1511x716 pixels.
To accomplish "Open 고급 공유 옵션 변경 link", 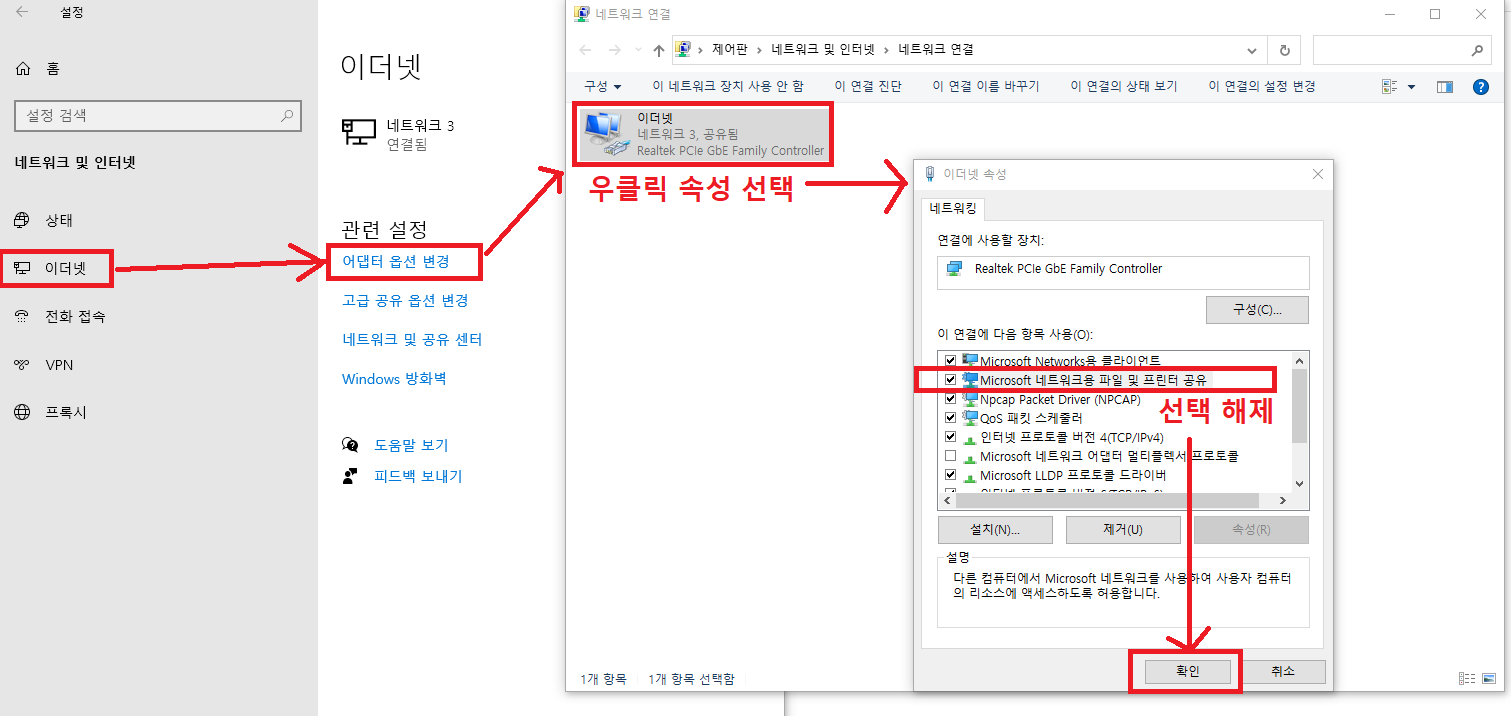I will tap(405, 300).
